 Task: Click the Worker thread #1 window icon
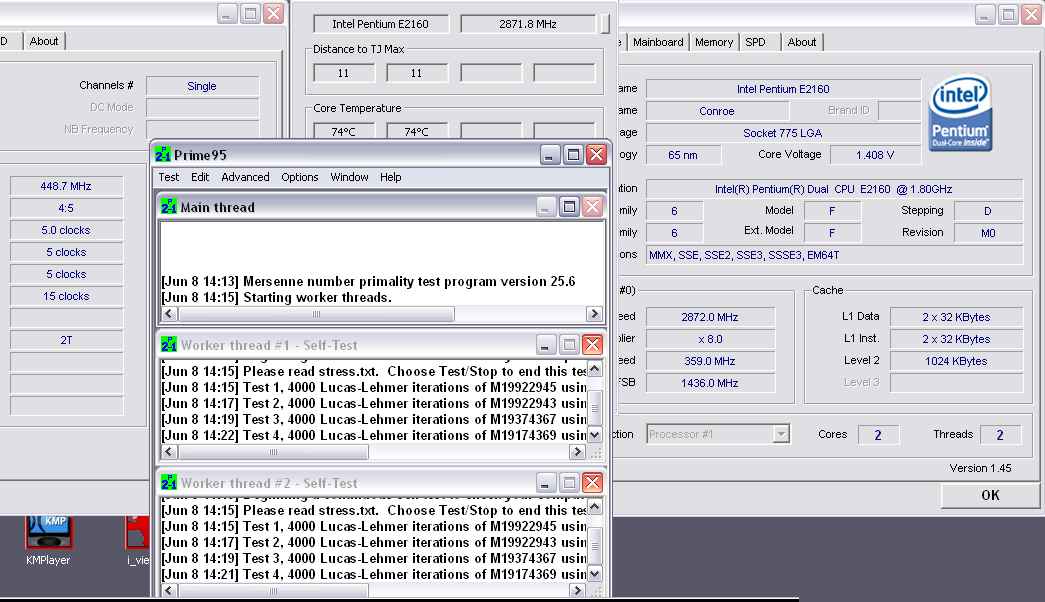pyautogui.click(x=169, y=345)
